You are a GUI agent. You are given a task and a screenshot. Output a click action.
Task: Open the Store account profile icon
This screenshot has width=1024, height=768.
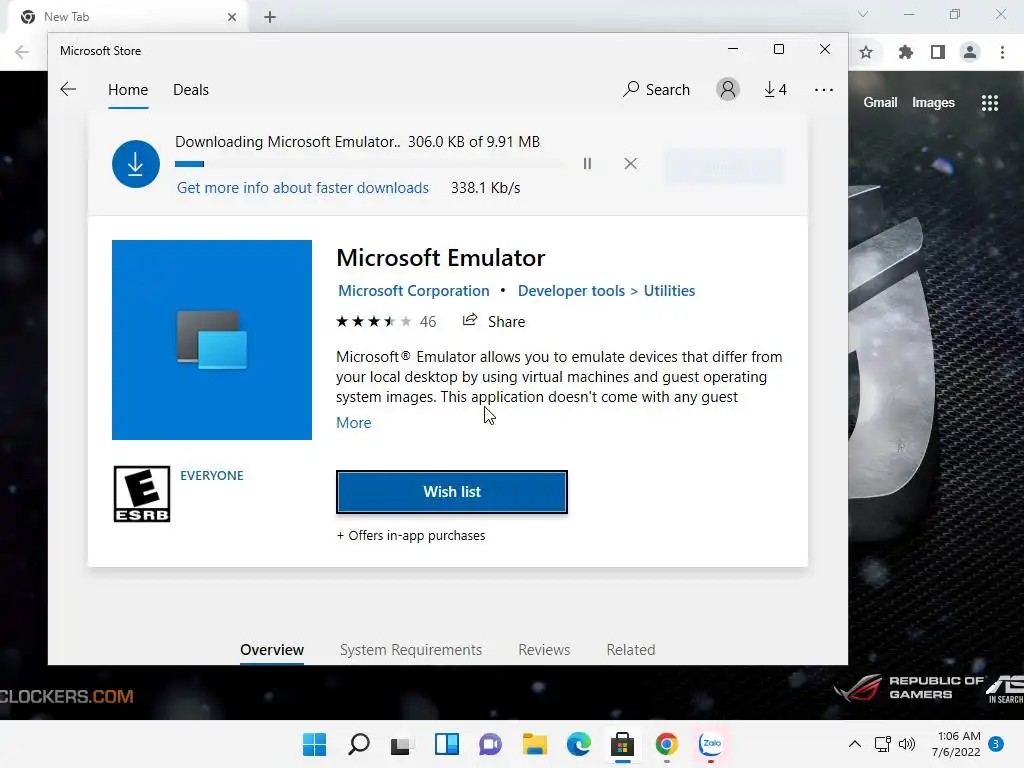coord(728,89)
